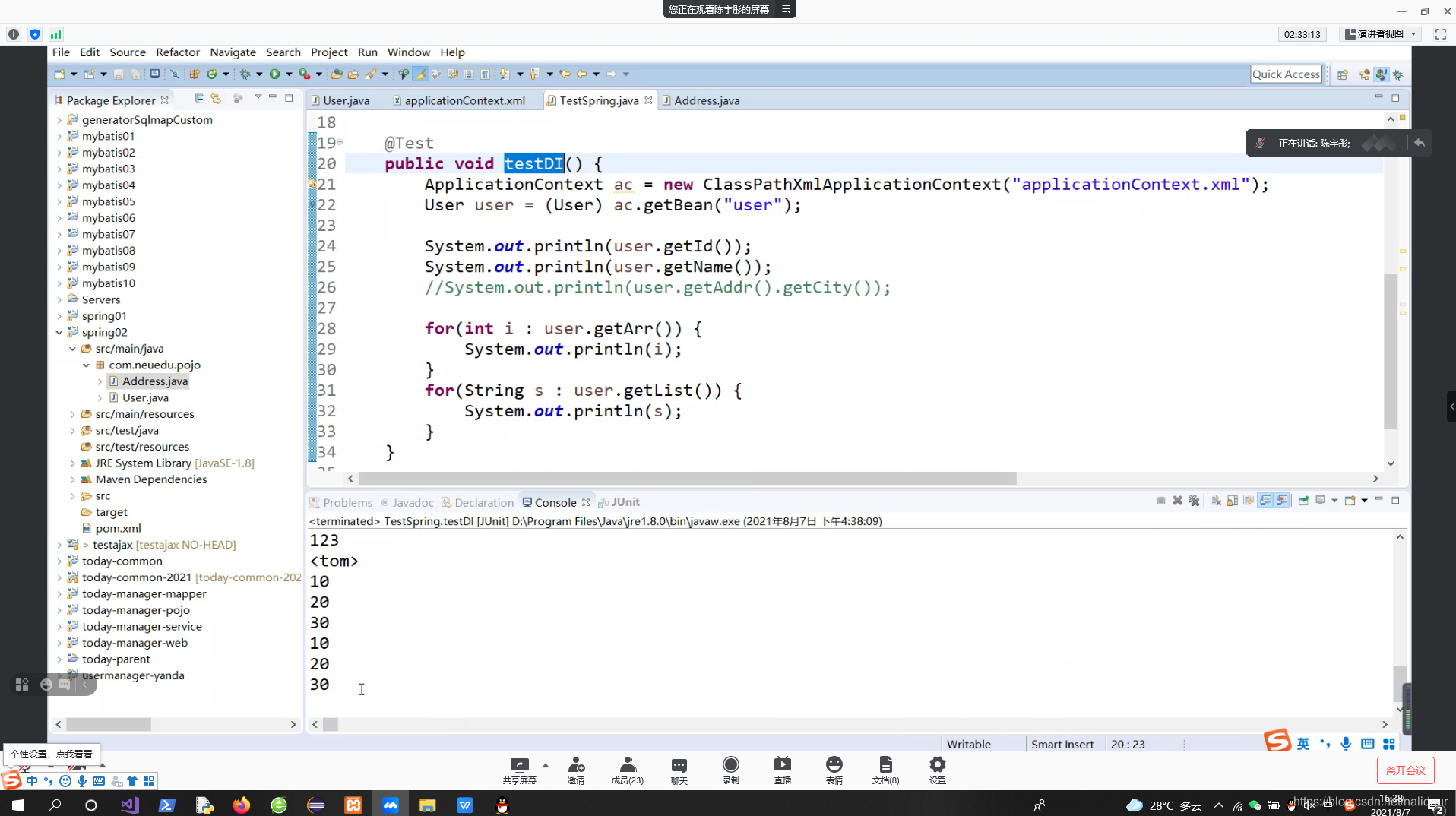
Task: Click the Next Annotation arrow icon
Action: 503,74
